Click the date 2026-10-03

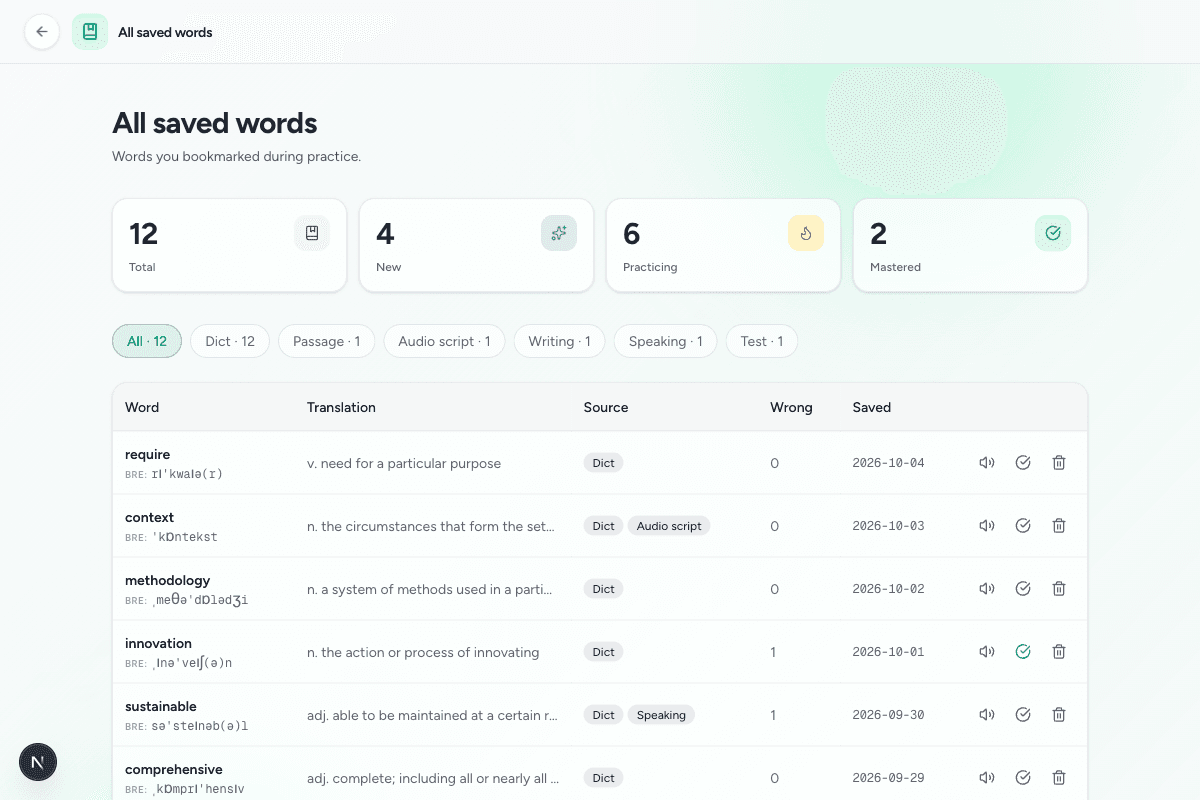888,526
